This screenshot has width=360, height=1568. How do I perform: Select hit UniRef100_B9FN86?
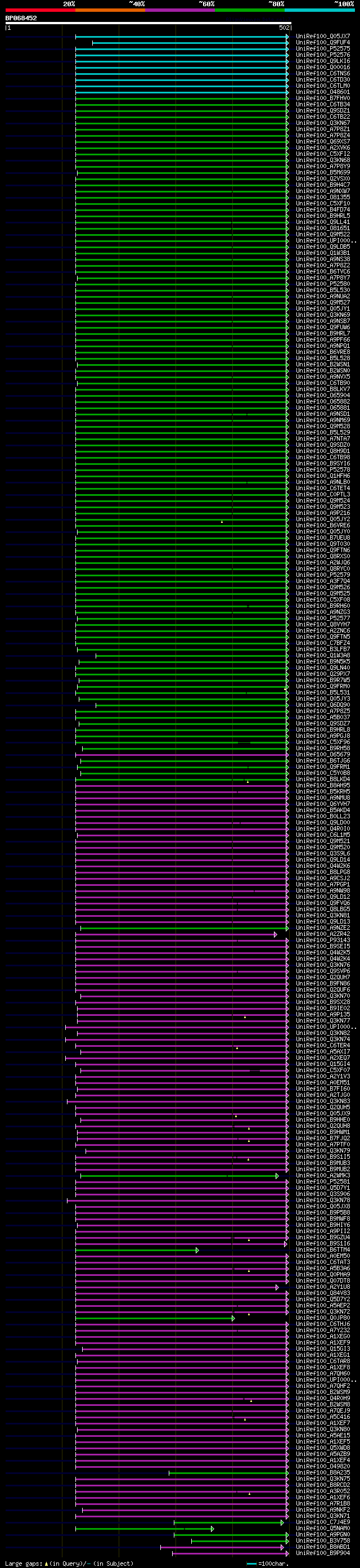(323, 984)
